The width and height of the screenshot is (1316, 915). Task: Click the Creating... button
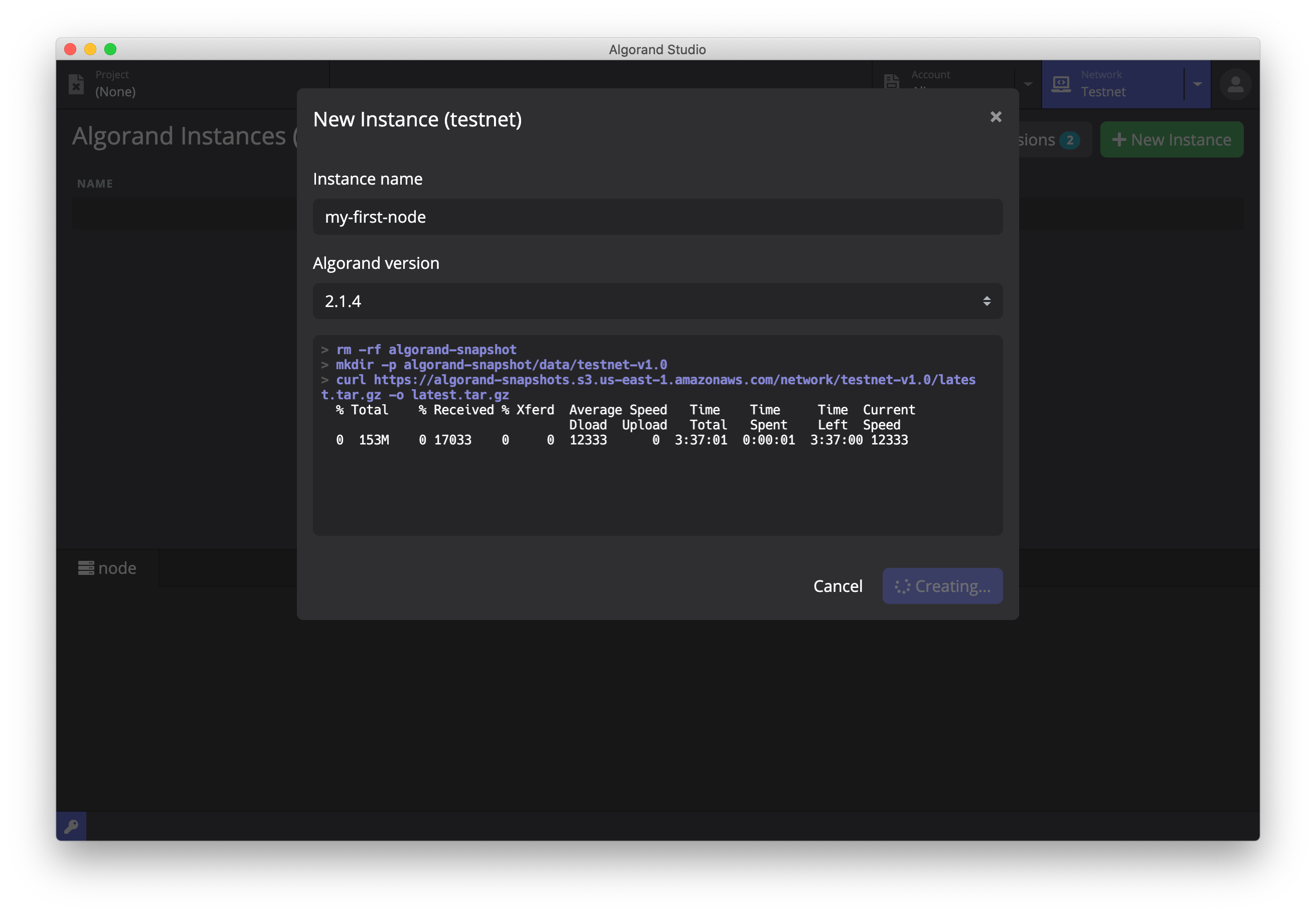tap(942, 586)
